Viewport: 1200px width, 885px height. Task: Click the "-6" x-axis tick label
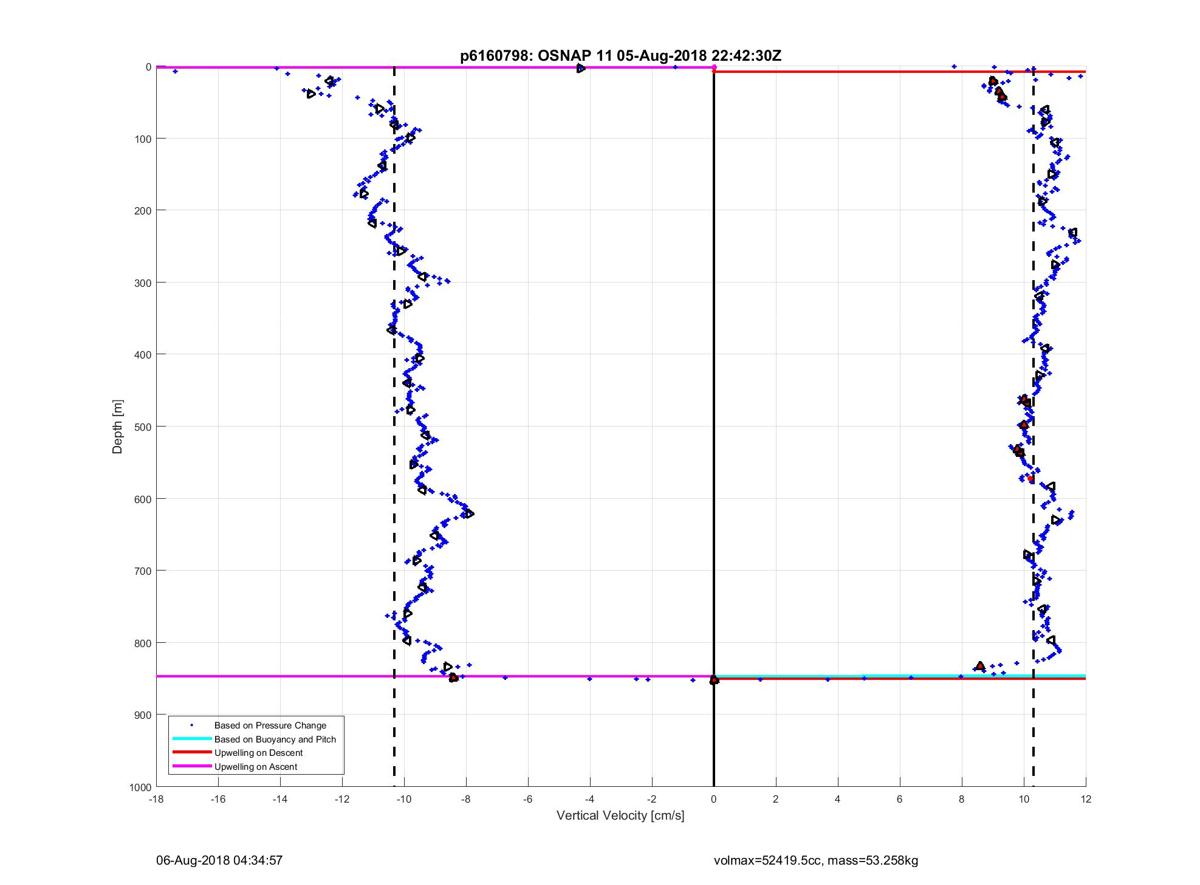pos(527,799)
